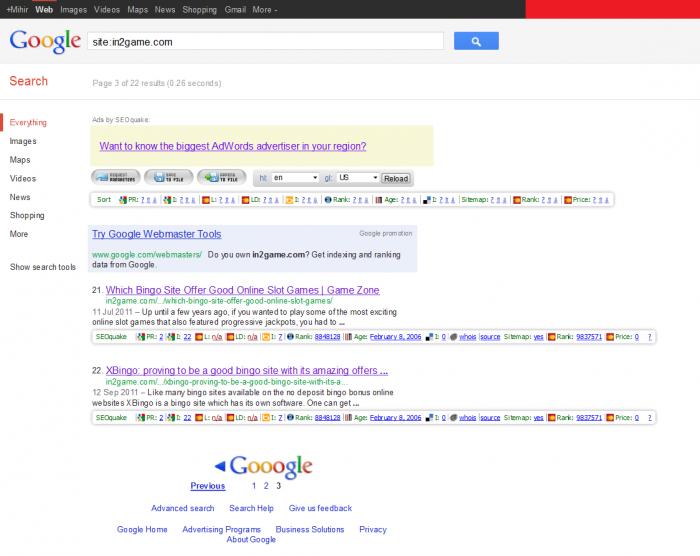Click the SEOquake Request Parameters button
700x556 pixels.
116,177
